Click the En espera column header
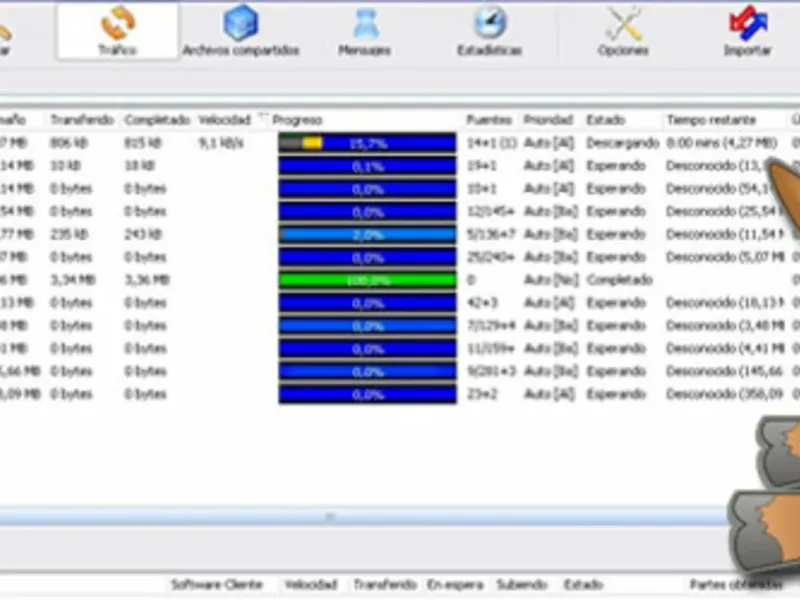Viewport: 800px width, 600px height. point(455,584)
